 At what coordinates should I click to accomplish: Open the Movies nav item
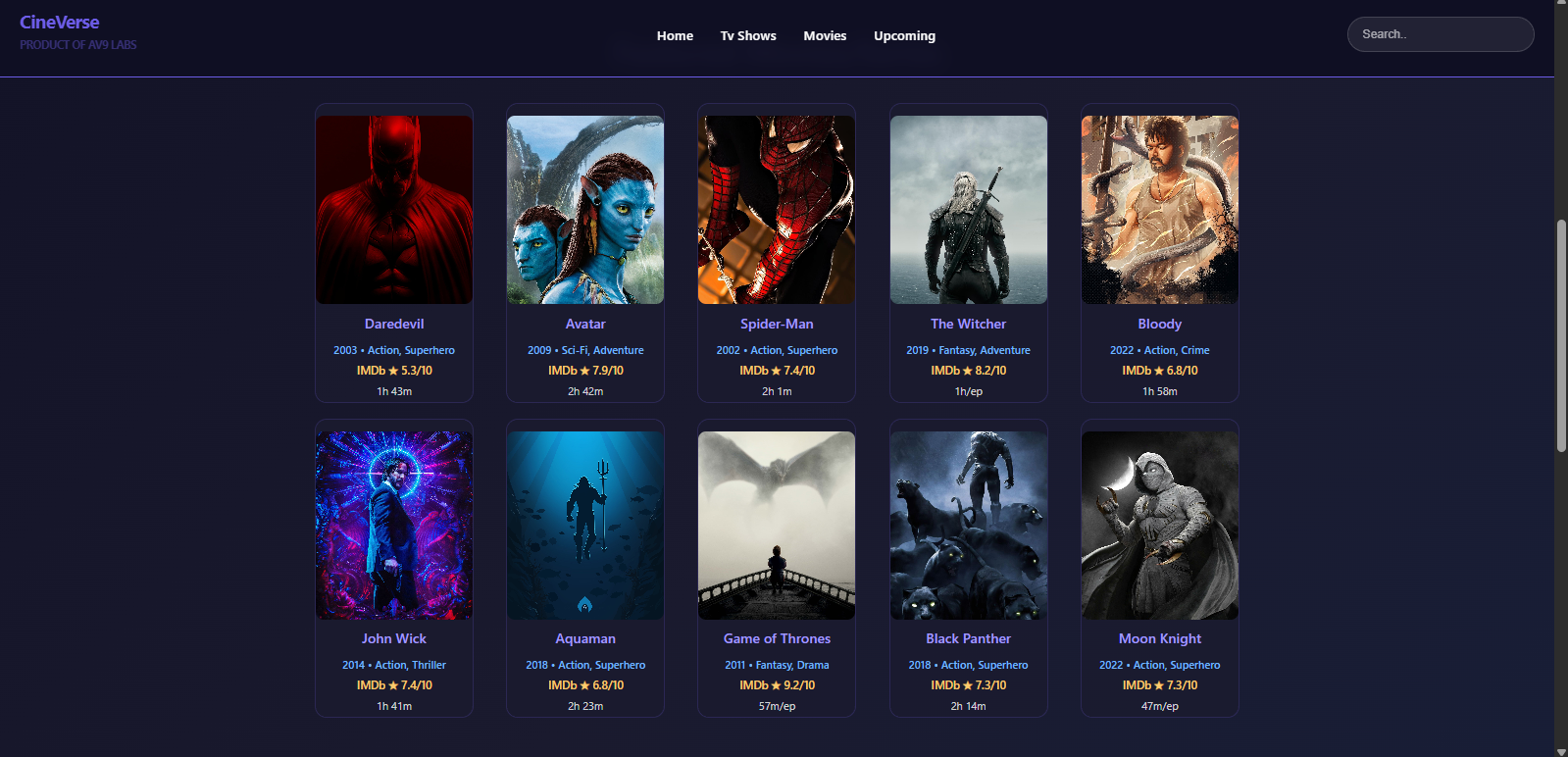(x=825, y=35)
